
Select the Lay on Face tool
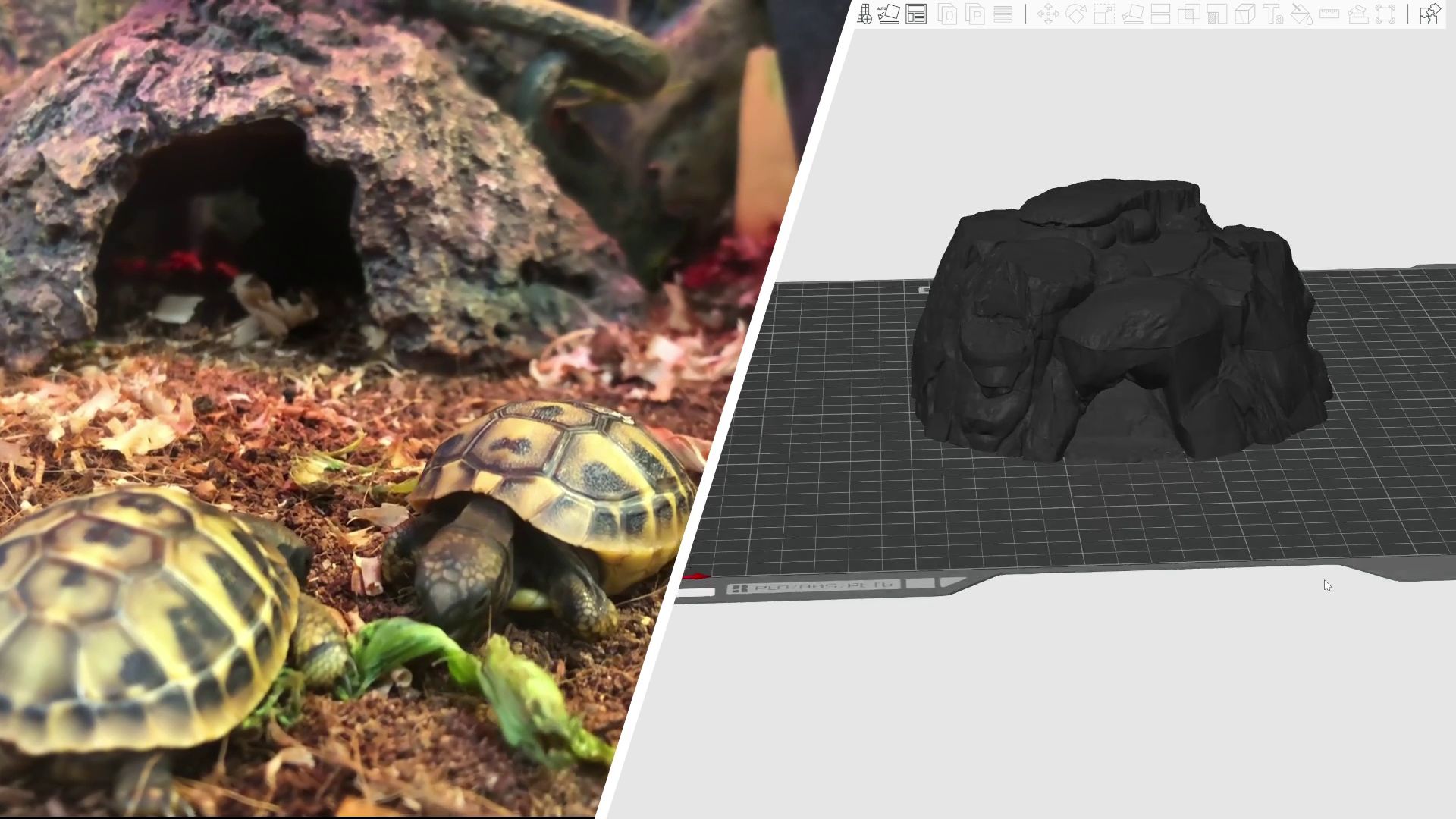click(x=1132, y=14)
